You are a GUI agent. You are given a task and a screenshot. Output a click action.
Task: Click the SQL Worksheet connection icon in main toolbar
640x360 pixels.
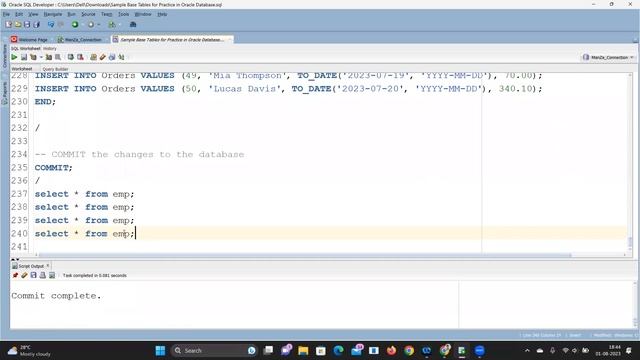click(x=112, y=24)
